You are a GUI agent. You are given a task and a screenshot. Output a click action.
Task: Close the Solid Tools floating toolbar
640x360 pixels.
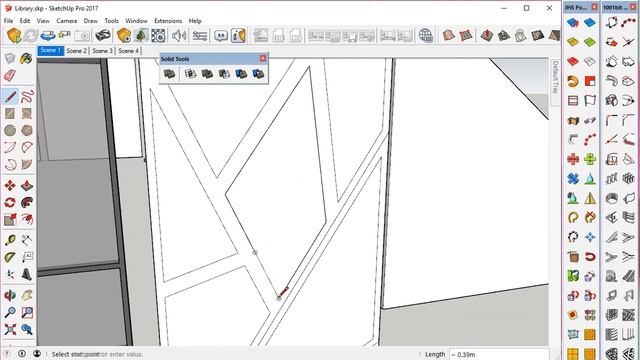tap(263, 58)
